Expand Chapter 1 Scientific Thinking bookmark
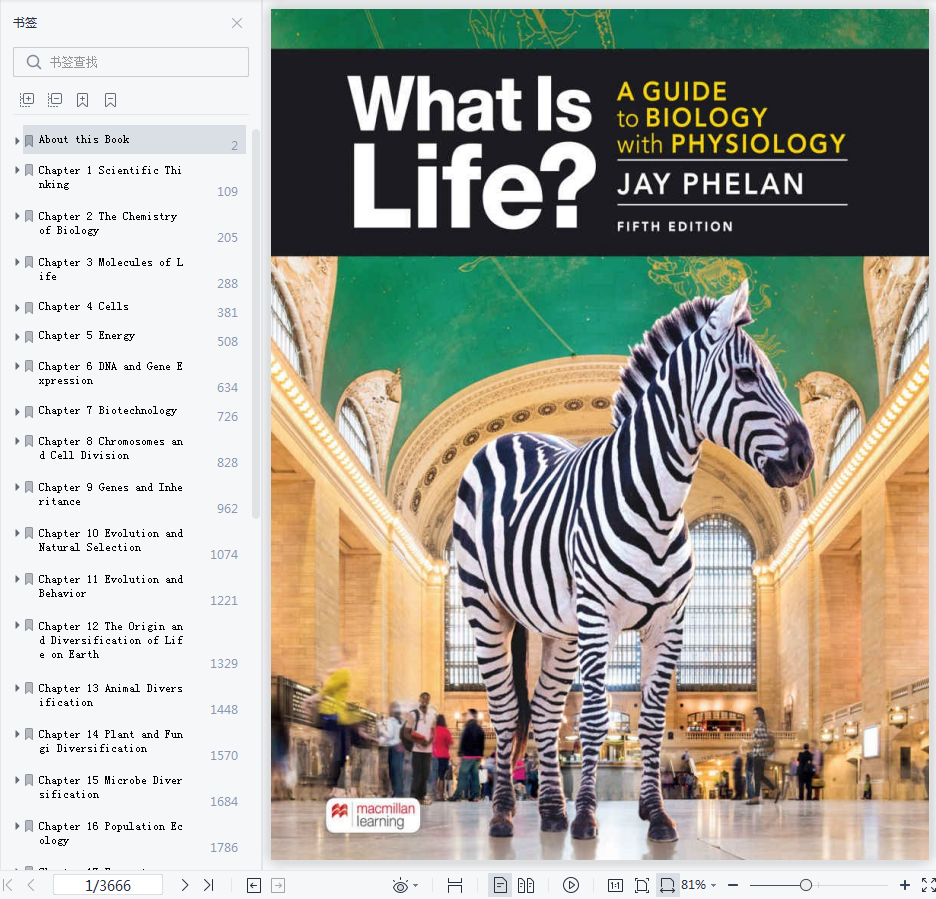936x899 pixels. pos(17,170)
